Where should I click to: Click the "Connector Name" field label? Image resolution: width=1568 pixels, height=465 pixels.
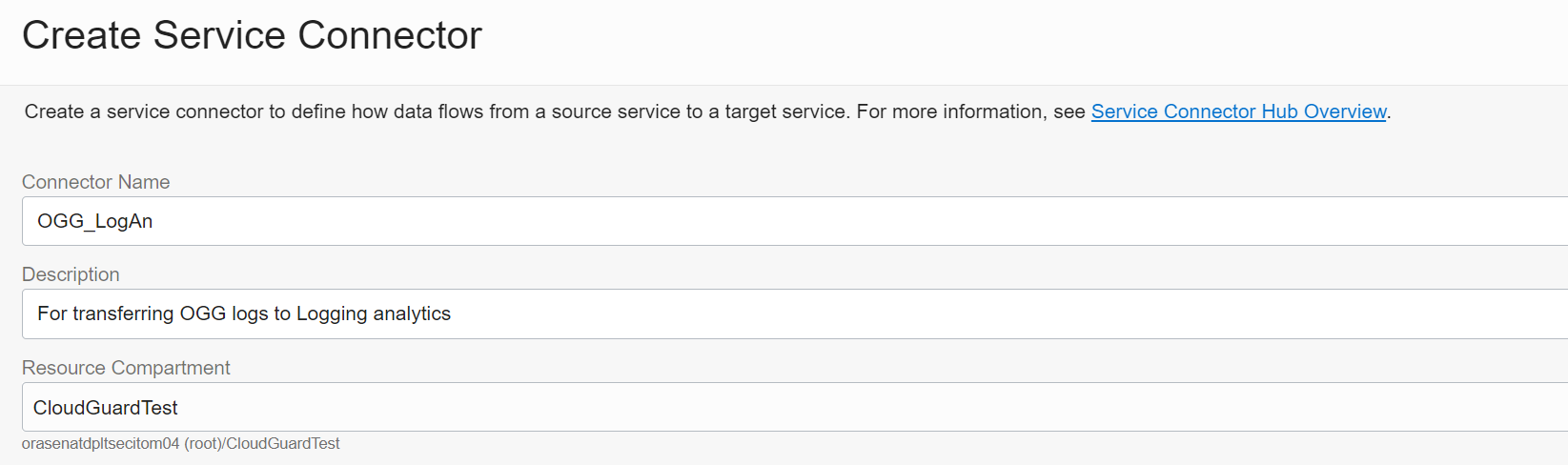[95, 182]
